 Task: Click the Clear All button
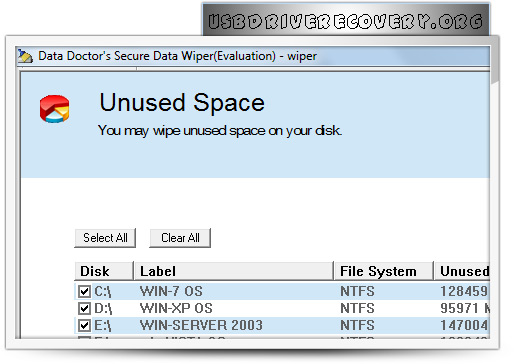tap(180, 238)
